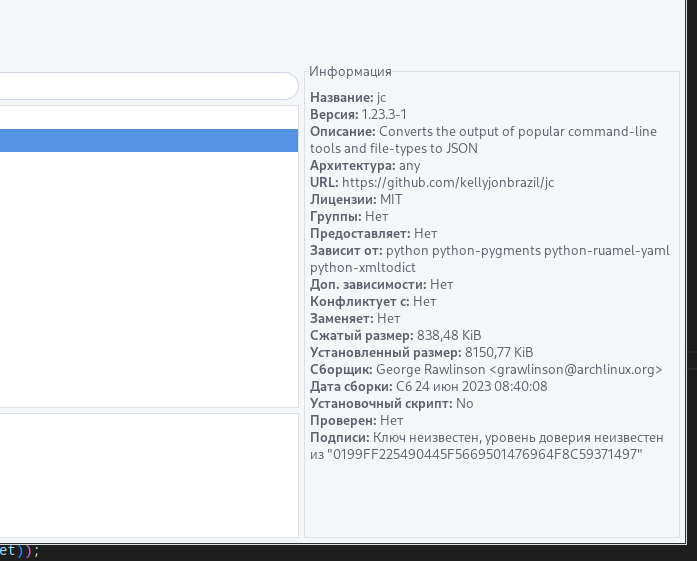
Task: Click the "Название: jc" line
Action: (x=347, y=97)
